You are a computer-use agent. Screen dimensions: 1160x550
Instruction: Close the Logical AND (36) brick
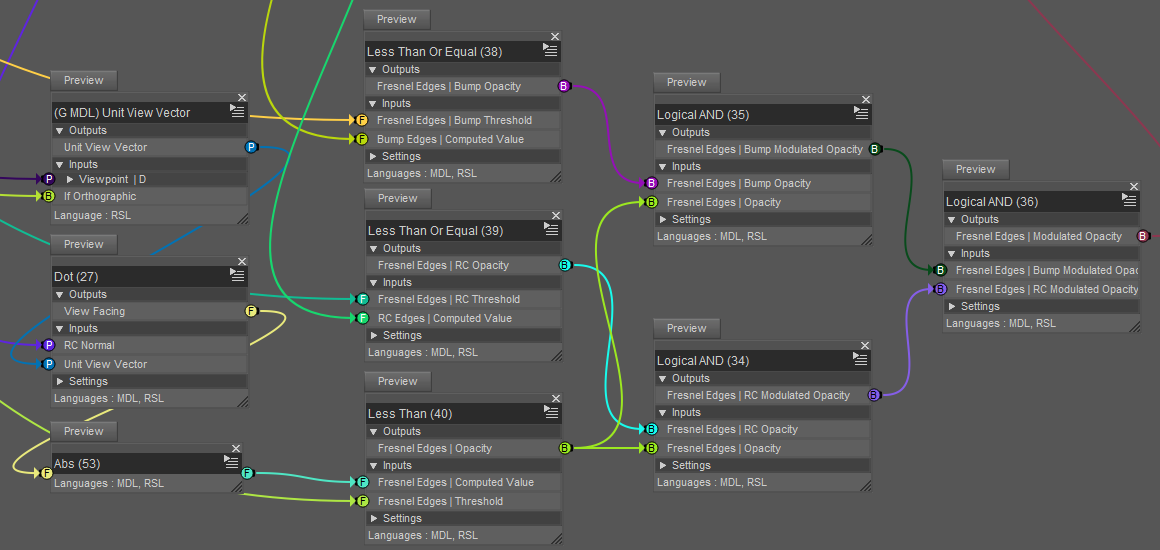pyautogui.click(x=1133, y=186)
